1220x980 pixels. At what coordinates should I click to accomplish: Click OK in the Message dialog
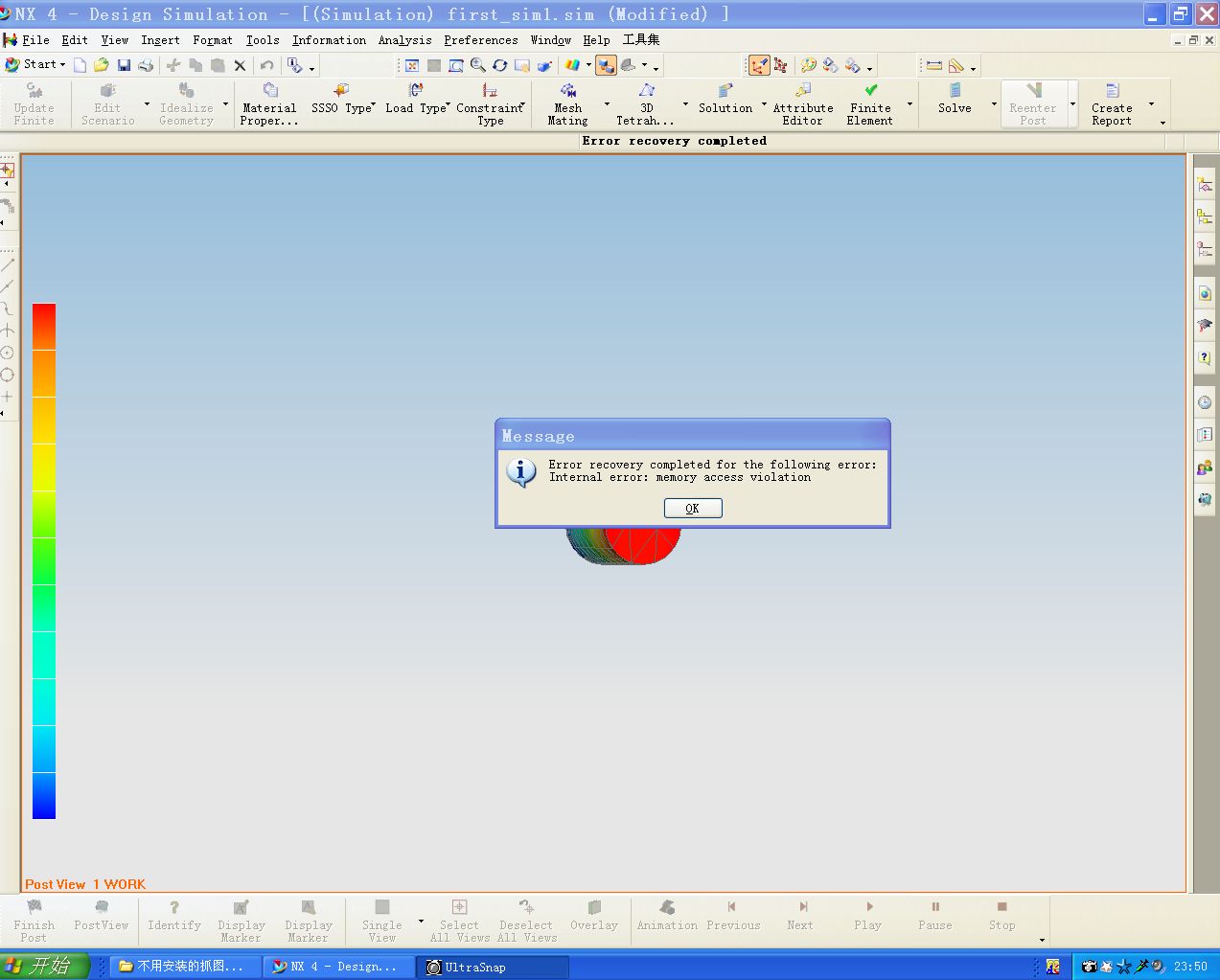click(x=692, y=509)
